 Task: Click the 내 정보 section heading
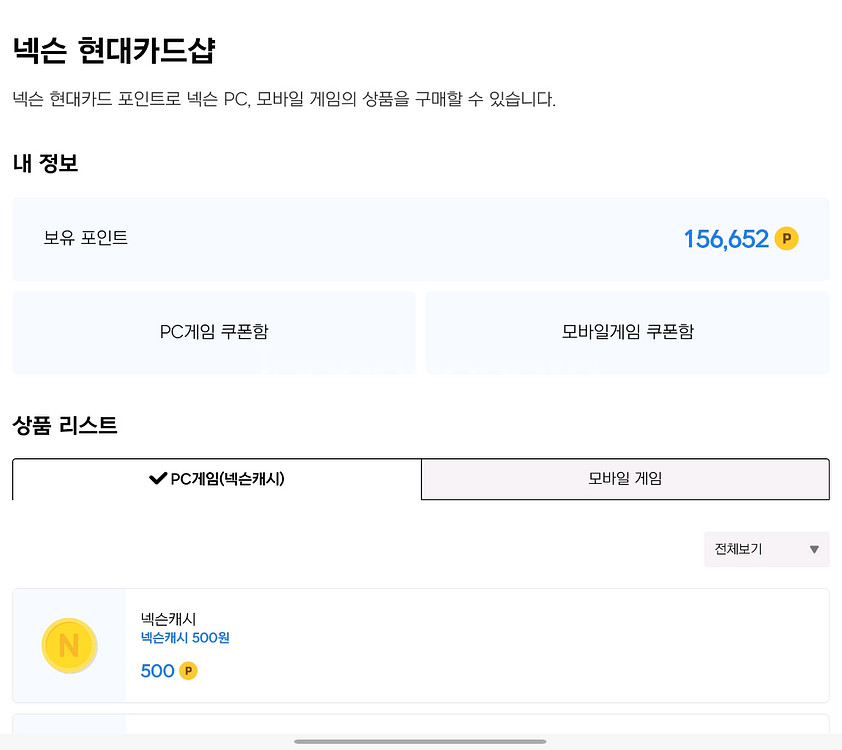click(x=45, y=163)
